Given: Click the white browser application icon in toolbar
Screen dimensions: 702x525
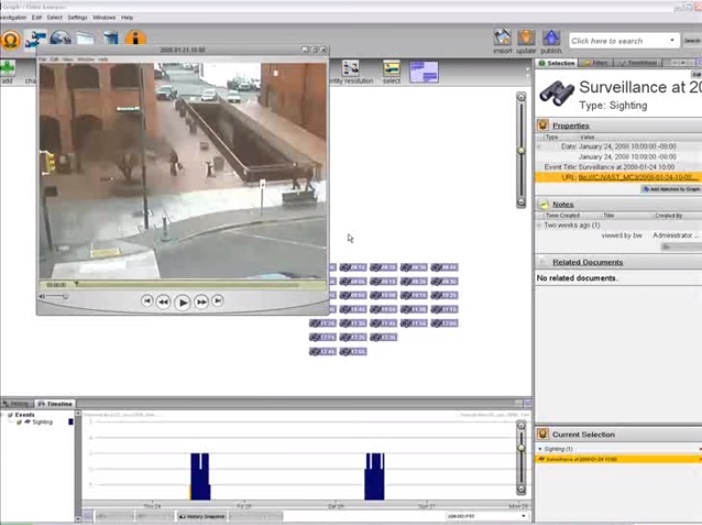Looking at the screenshot, I should 86,38.
